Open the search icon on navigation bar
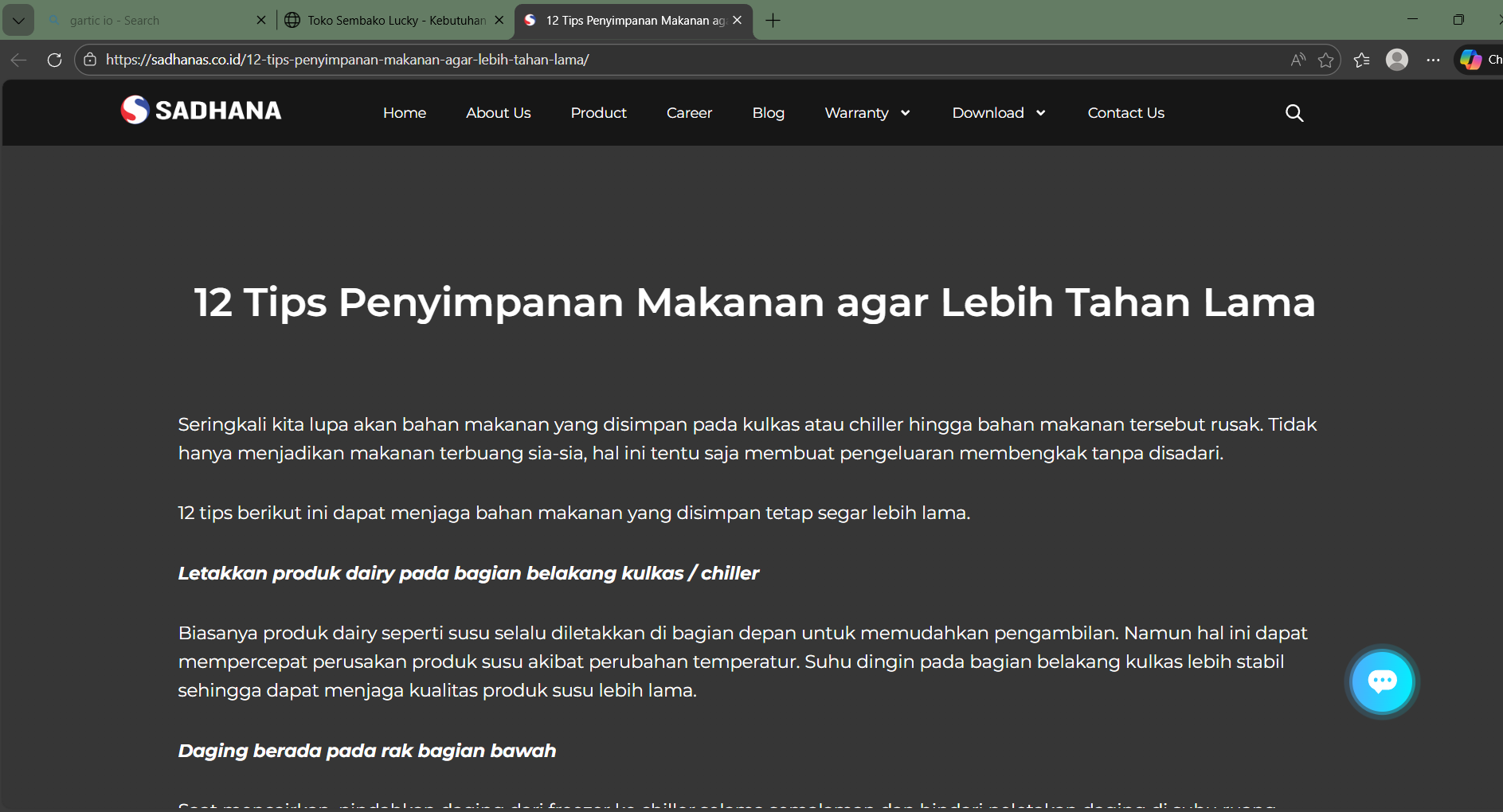Screen dimensions: 1503x812 1294,113
